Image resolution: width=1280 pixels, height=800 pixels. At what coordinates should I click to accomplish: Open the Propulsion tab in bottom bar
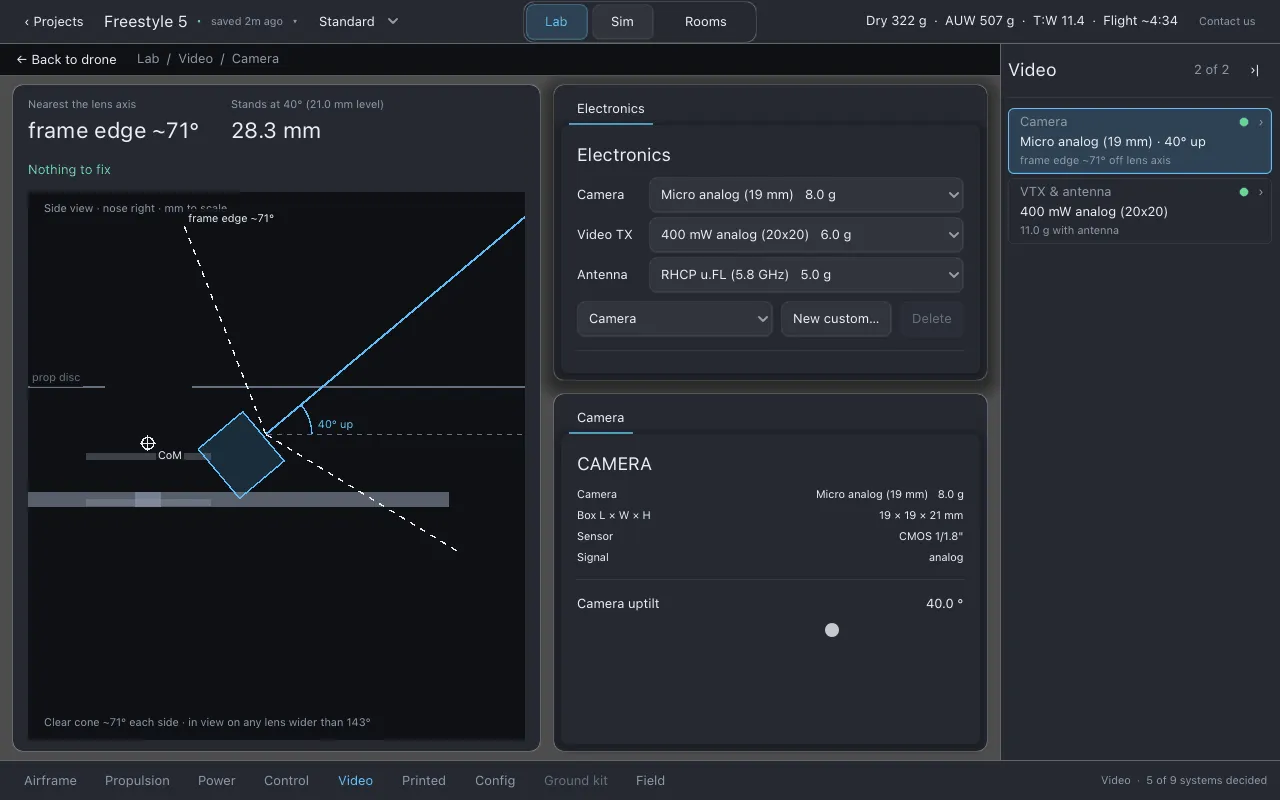pos(137,781)
